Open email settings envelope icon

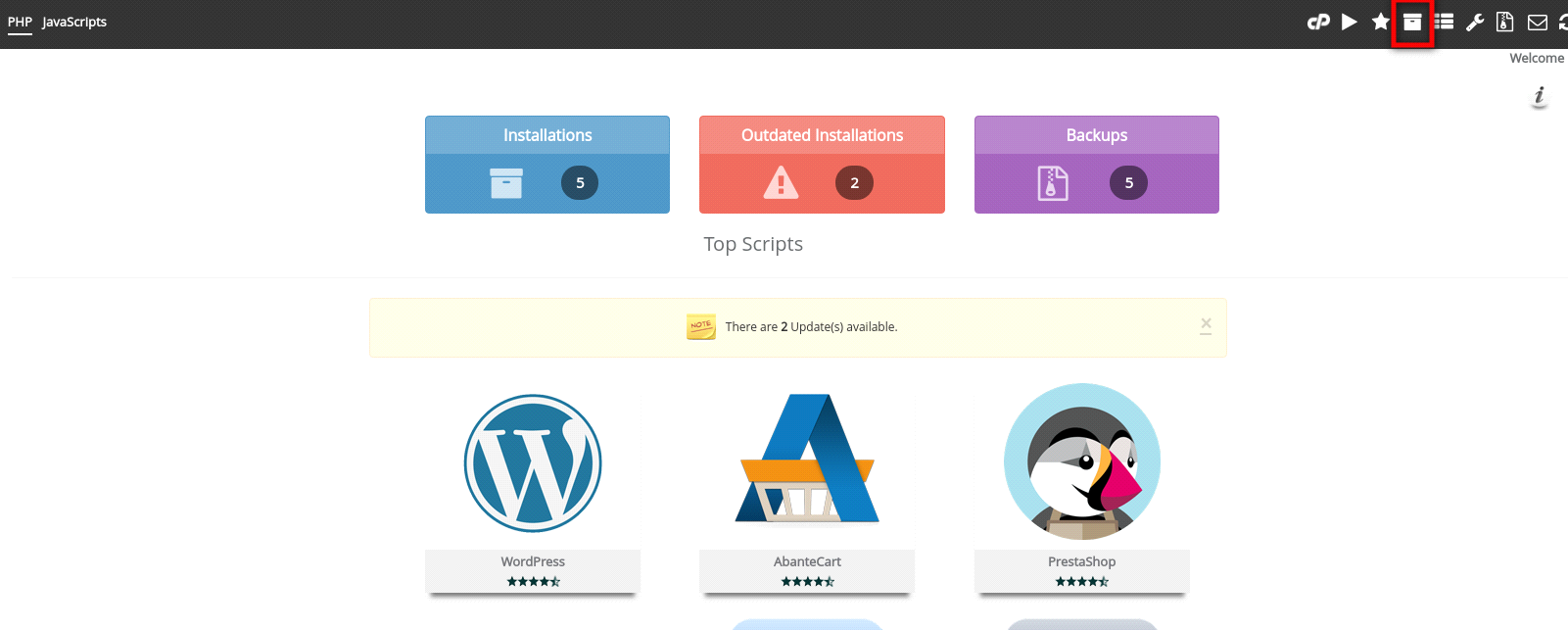pos(1538,23)
